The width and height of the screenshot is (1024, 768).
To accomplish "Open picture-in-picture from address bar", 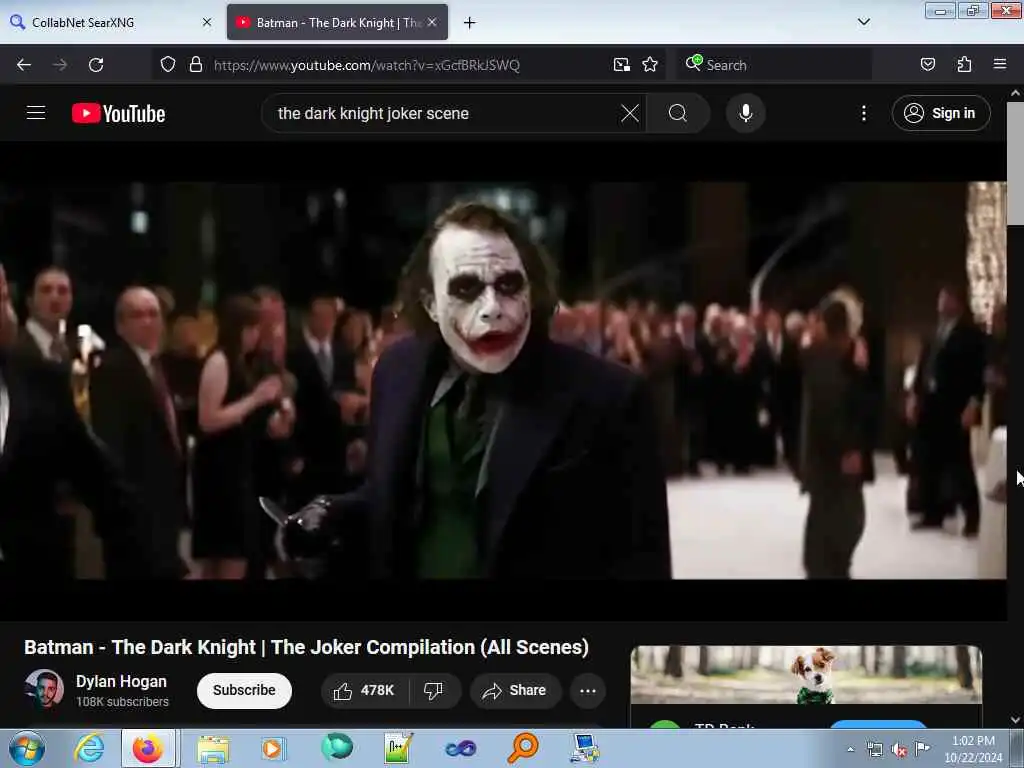I will [x=621, y=65].
